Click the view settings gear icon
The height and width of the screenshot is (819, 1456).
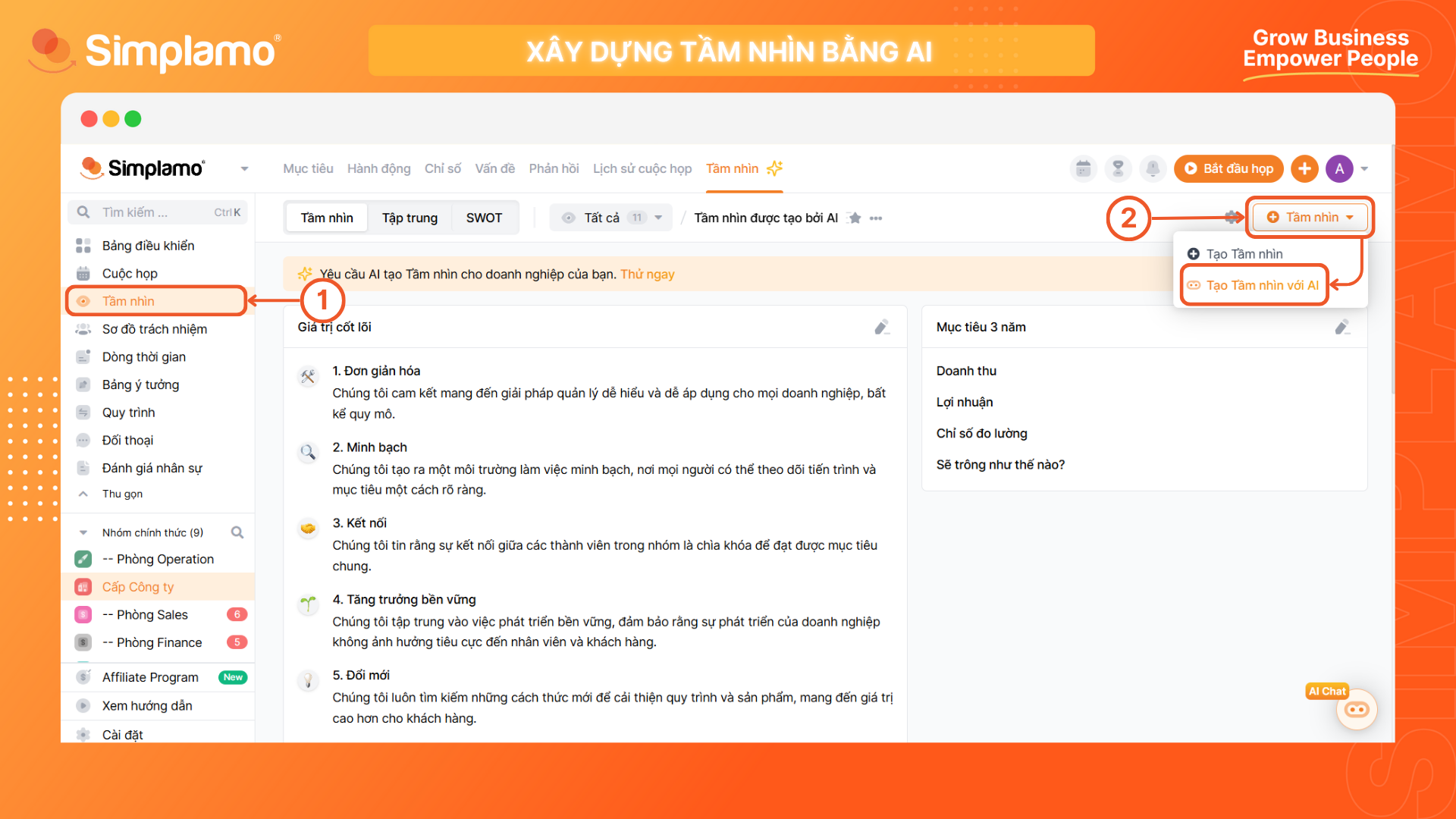pos(1232,218)
